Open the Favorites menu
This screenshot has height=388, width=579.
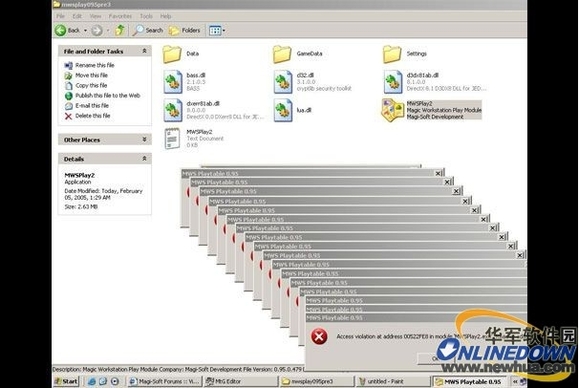point(120,16)
